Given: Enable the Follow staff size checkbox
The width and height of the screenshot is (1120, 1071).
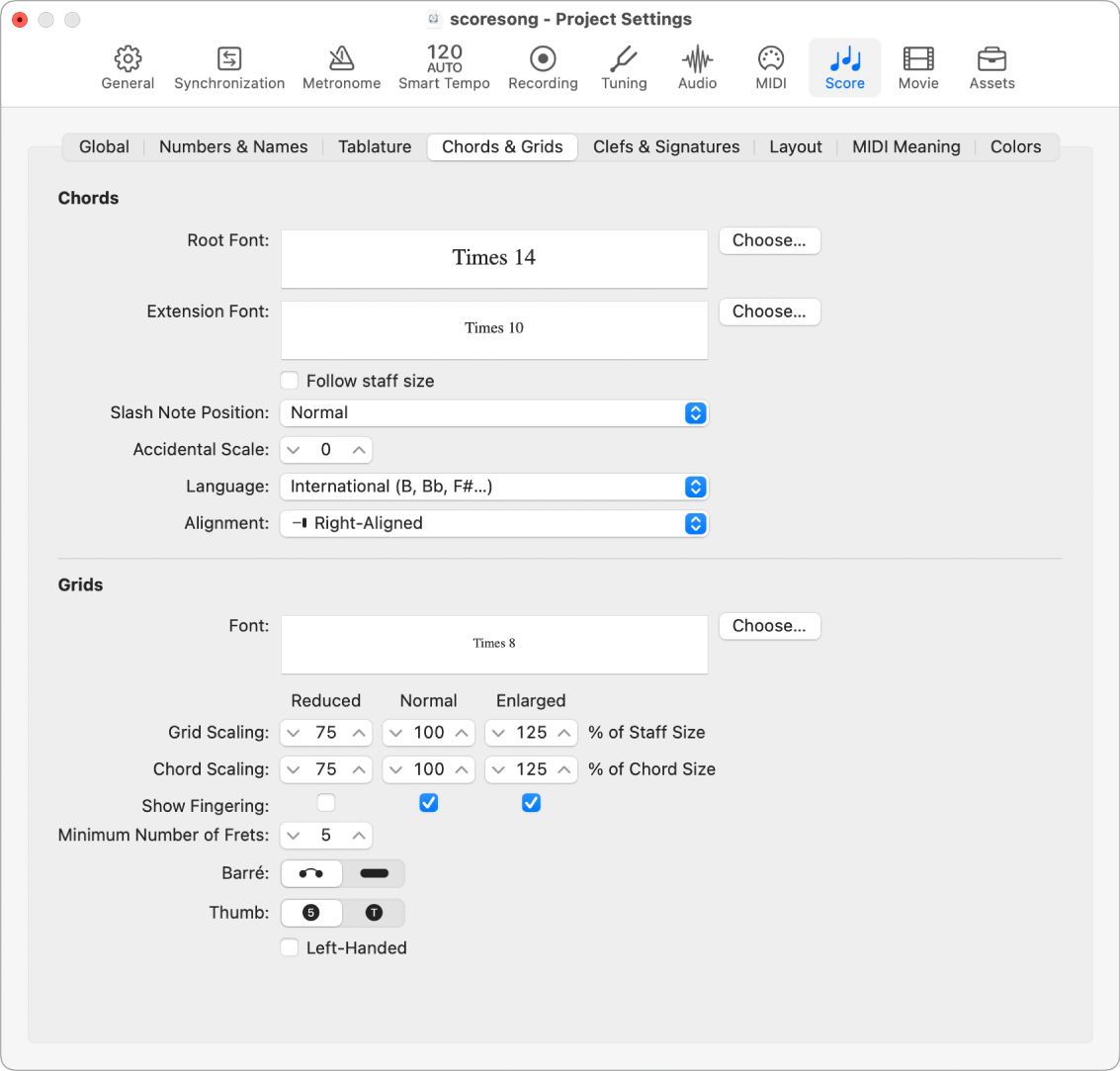Looking at the screenshot, I should point(290,381).
